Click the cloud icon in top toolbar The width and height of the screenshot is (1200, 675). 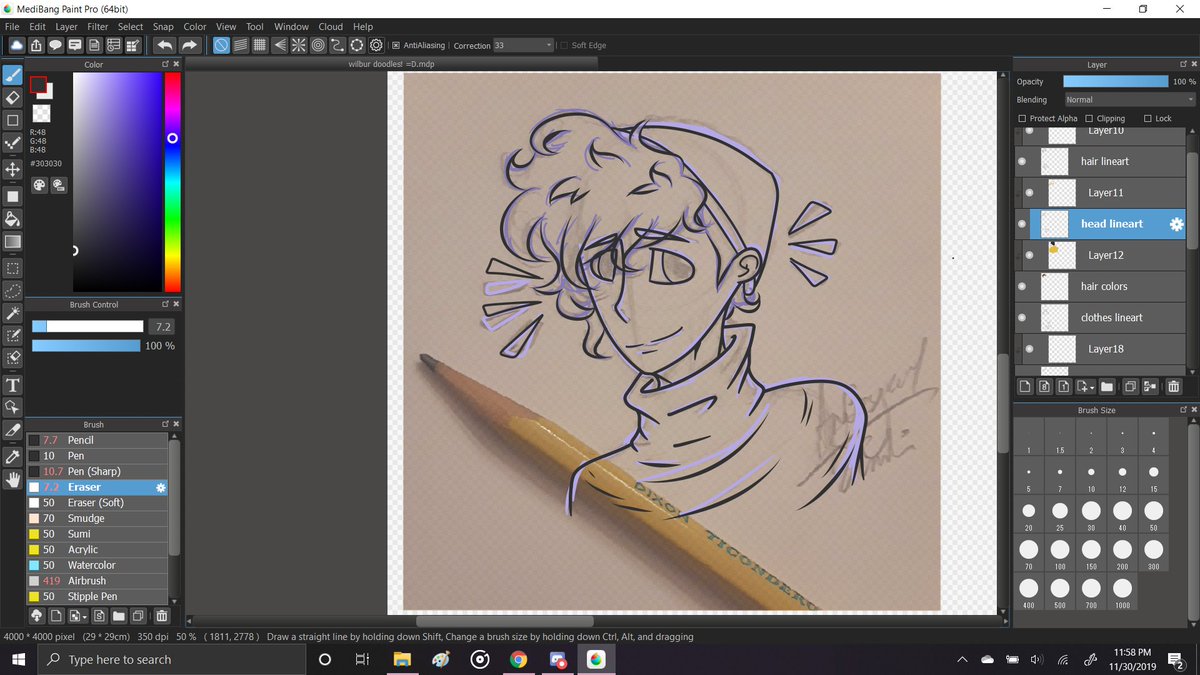[x=16, y=45]
